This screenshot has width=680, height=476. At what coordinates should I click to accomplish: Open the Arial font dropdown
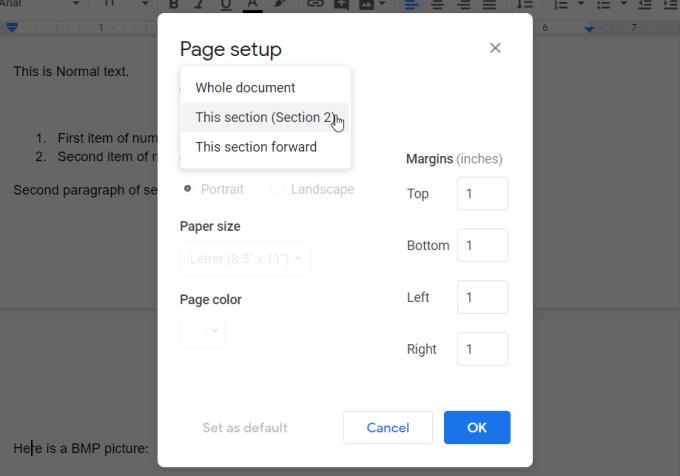point(40,5)
